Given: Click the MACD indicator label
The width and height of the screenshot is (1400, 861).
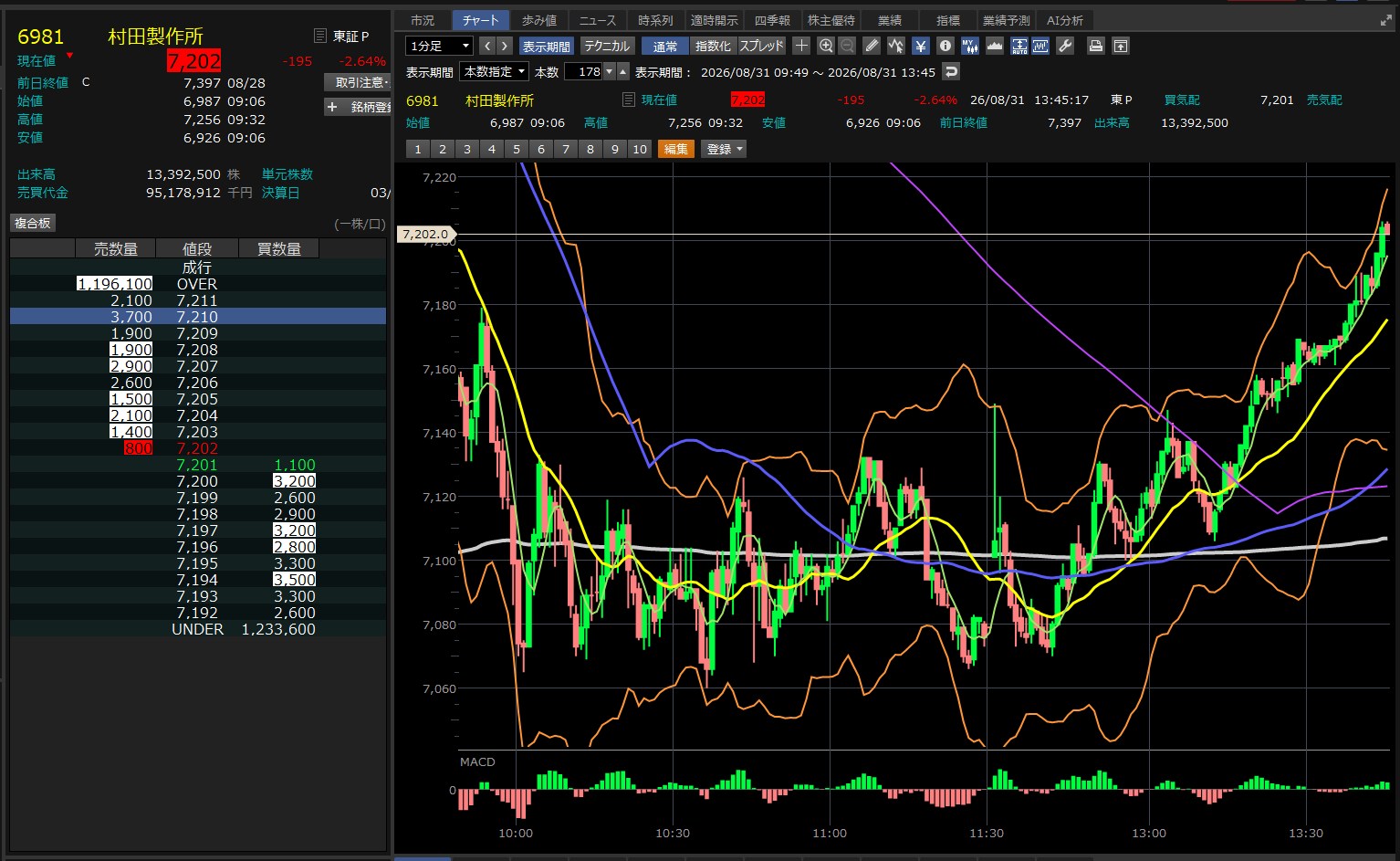Looking at the screenshot, I should pos(477,761).
